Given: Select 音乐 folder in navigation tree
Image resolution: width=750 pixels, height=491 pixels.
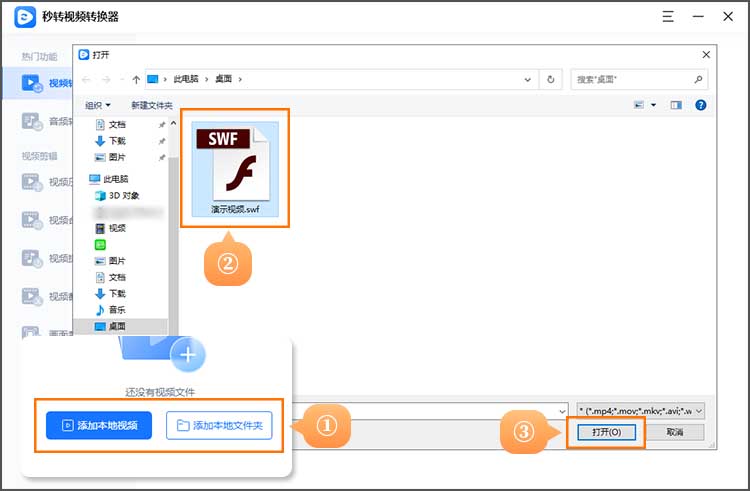Looking at the screenshot, I should point(117,310).
